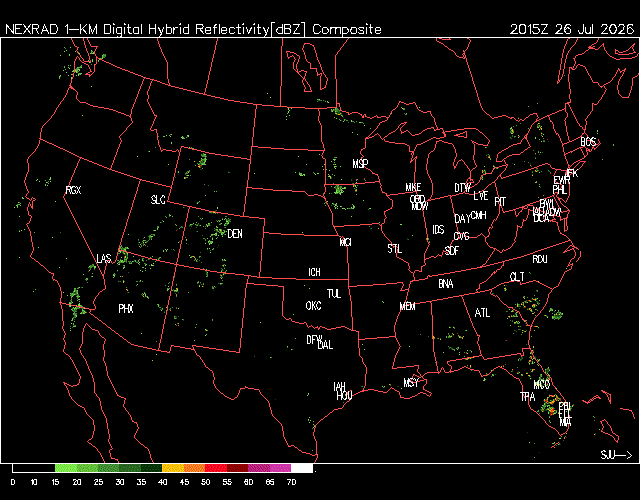Select the MSY label in Louisiana
Viewport: 640px width, 500px height.
tap(411, 383)
